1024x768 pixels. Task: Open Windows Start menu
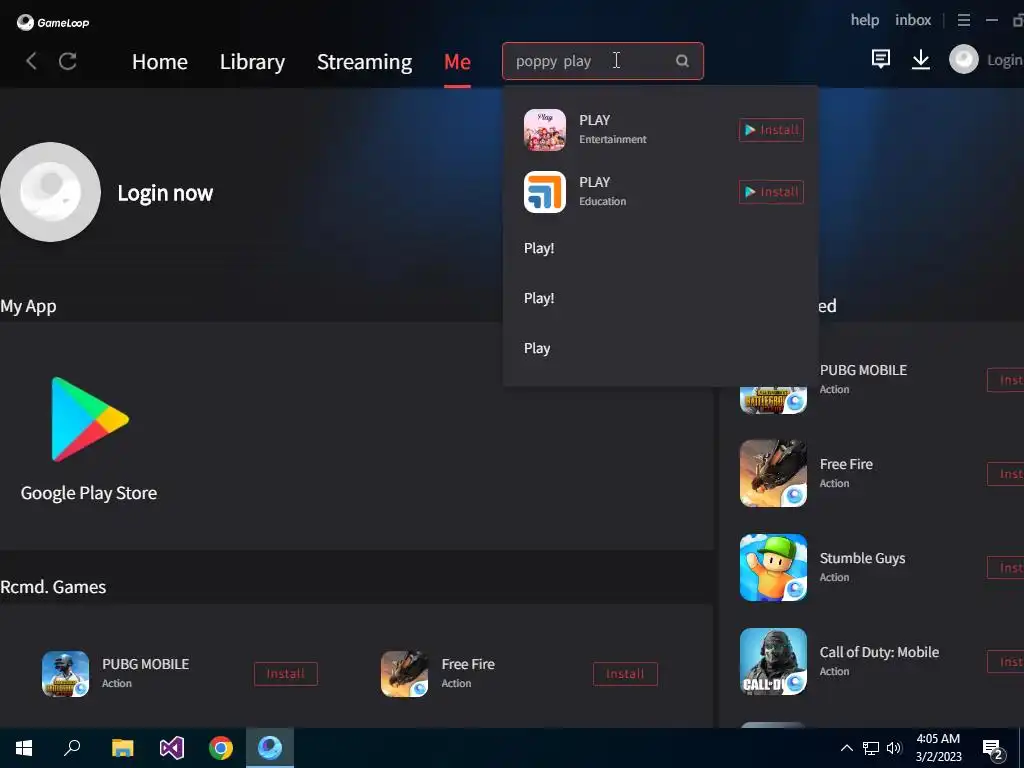[x=24, y=748]
